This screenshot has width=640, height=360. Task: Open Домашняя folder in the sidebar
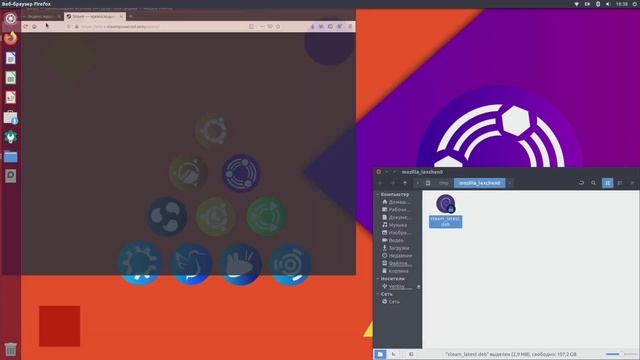[x=398, y=202]
